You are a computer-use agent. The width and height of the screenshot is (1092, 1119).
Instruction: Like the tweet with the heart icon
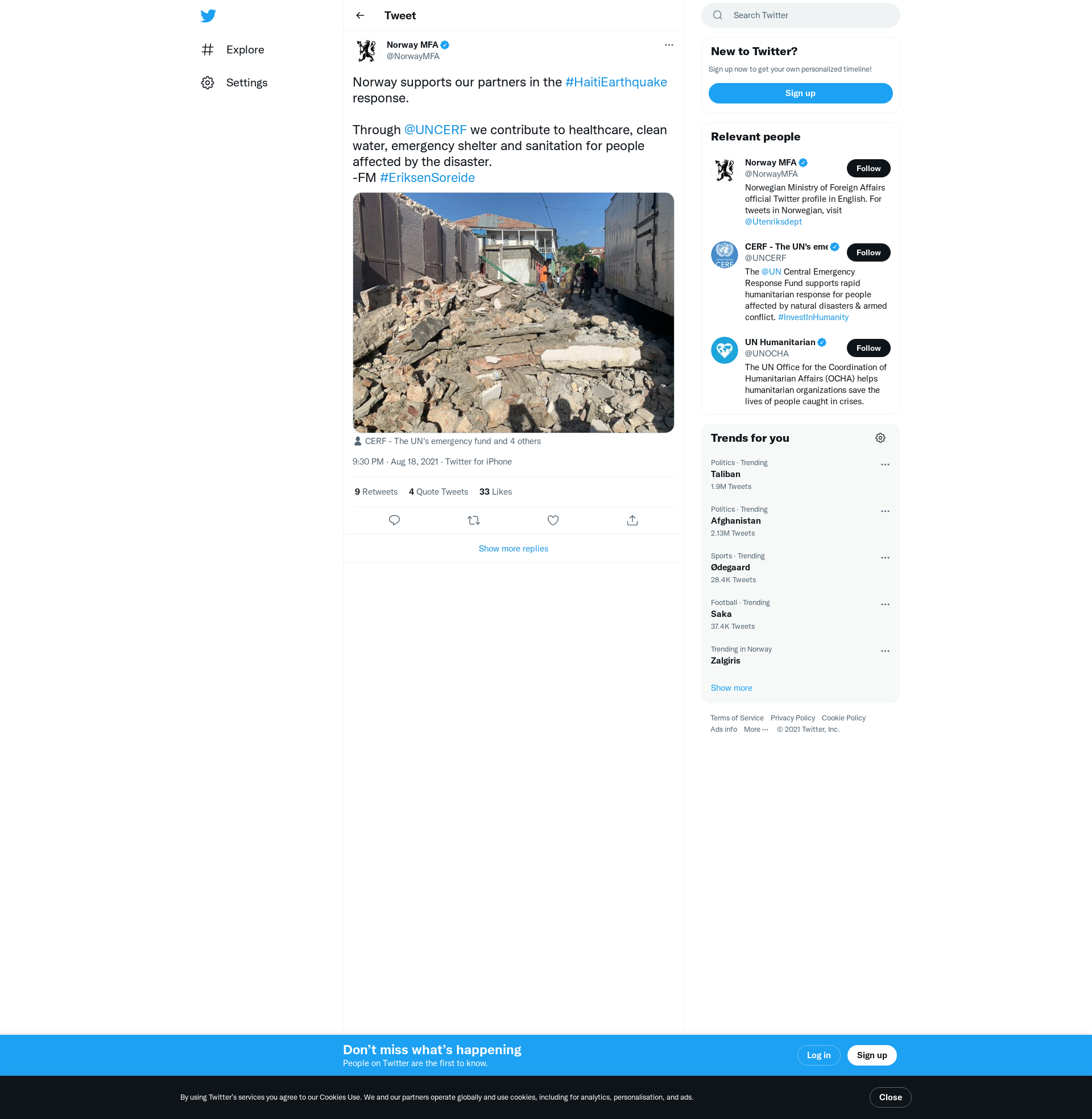click(553, 520)
